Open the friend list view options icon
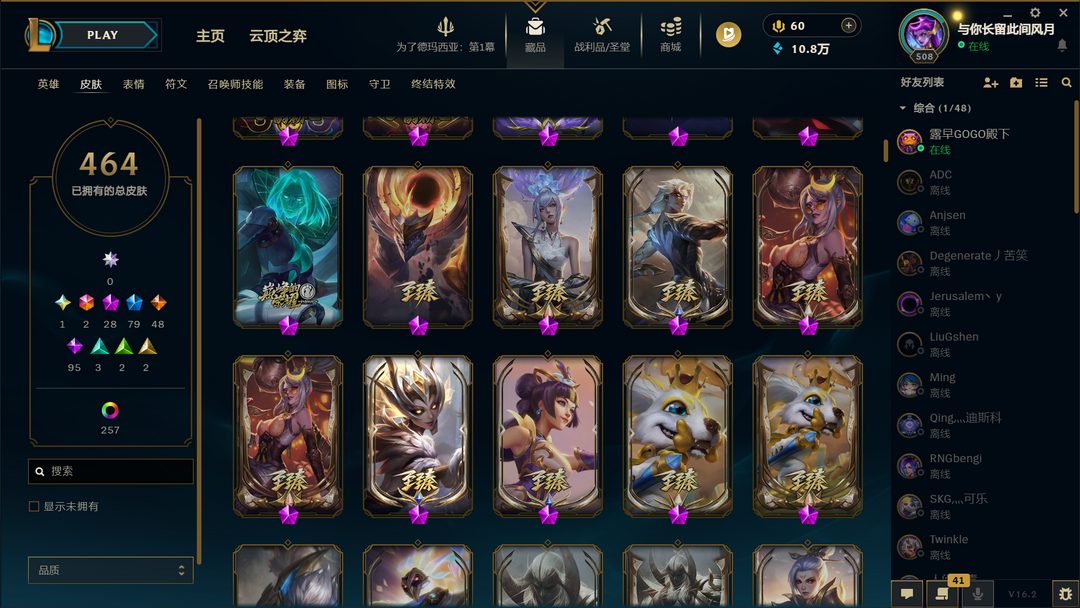The height and width of the screenshot is (608, 1080). (x=1041, y=83)
